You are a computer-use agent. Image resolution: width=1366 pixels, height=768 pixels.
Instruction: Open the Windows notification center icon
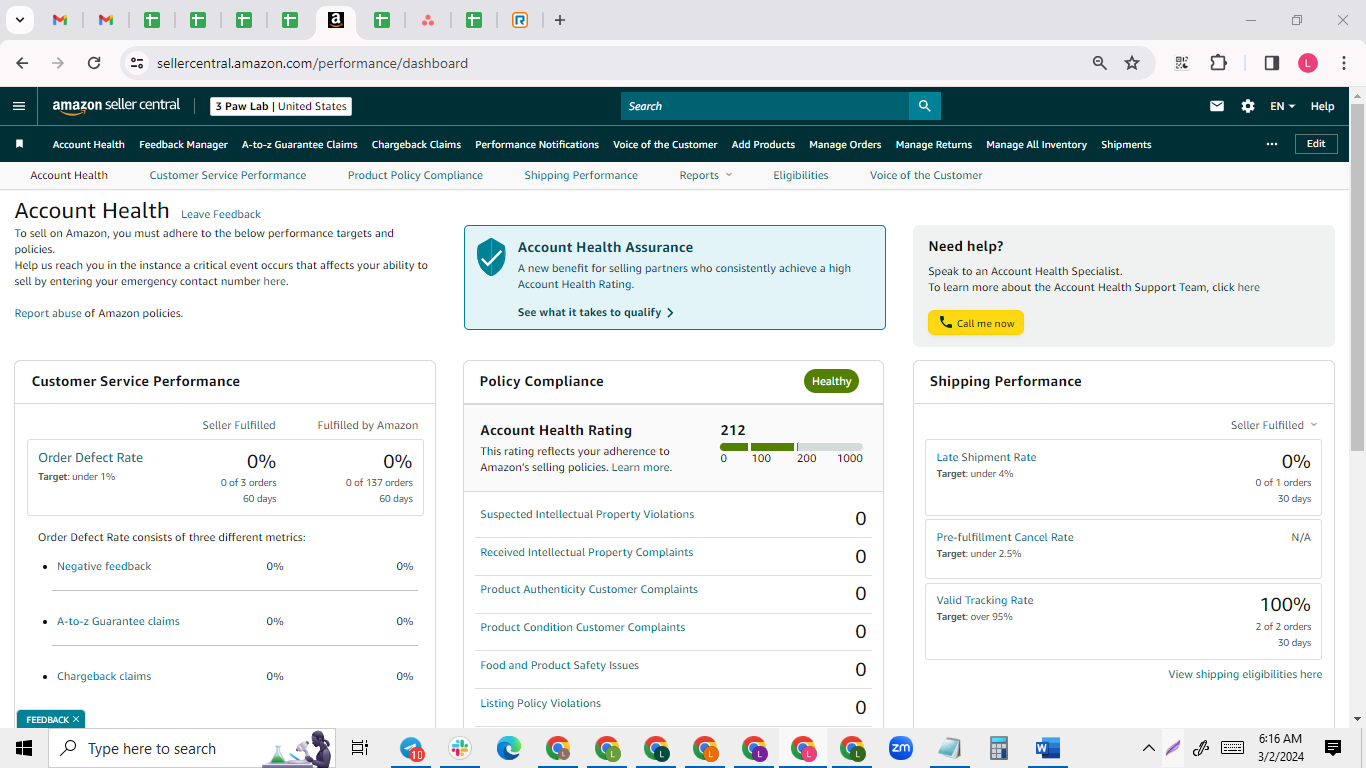(x=1333, y=748)
